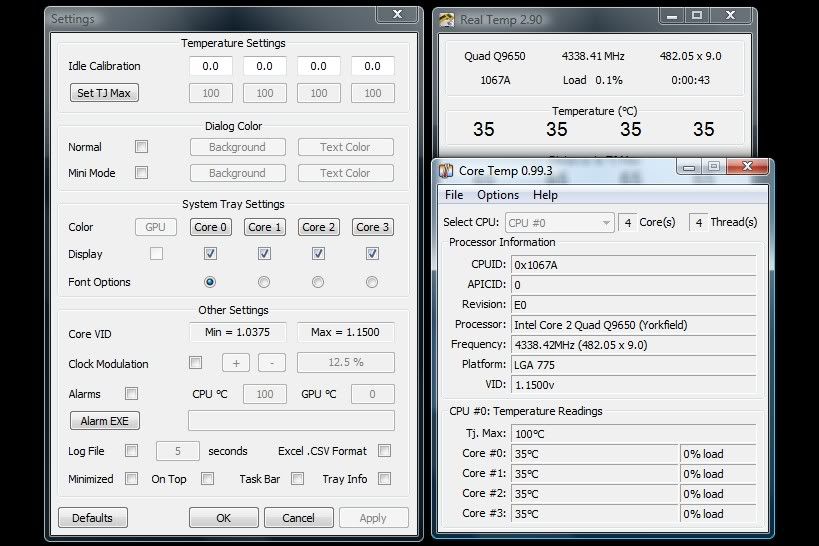Click the Normal Text Color button

345,147
